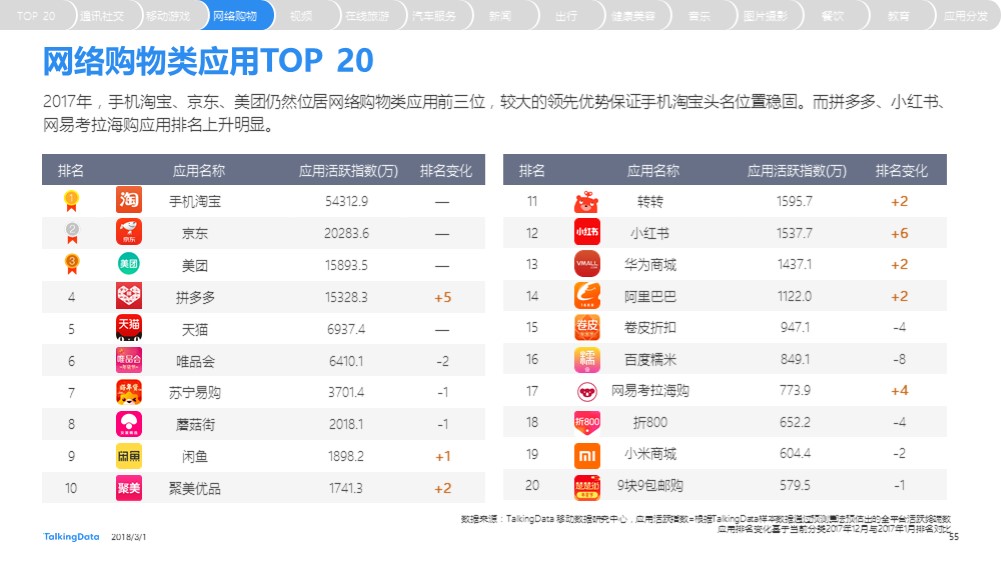Click the 天猫 app icon
The width and height of the screenshot is (1001, 563).
pyautogui.click(x=129, y=328)
